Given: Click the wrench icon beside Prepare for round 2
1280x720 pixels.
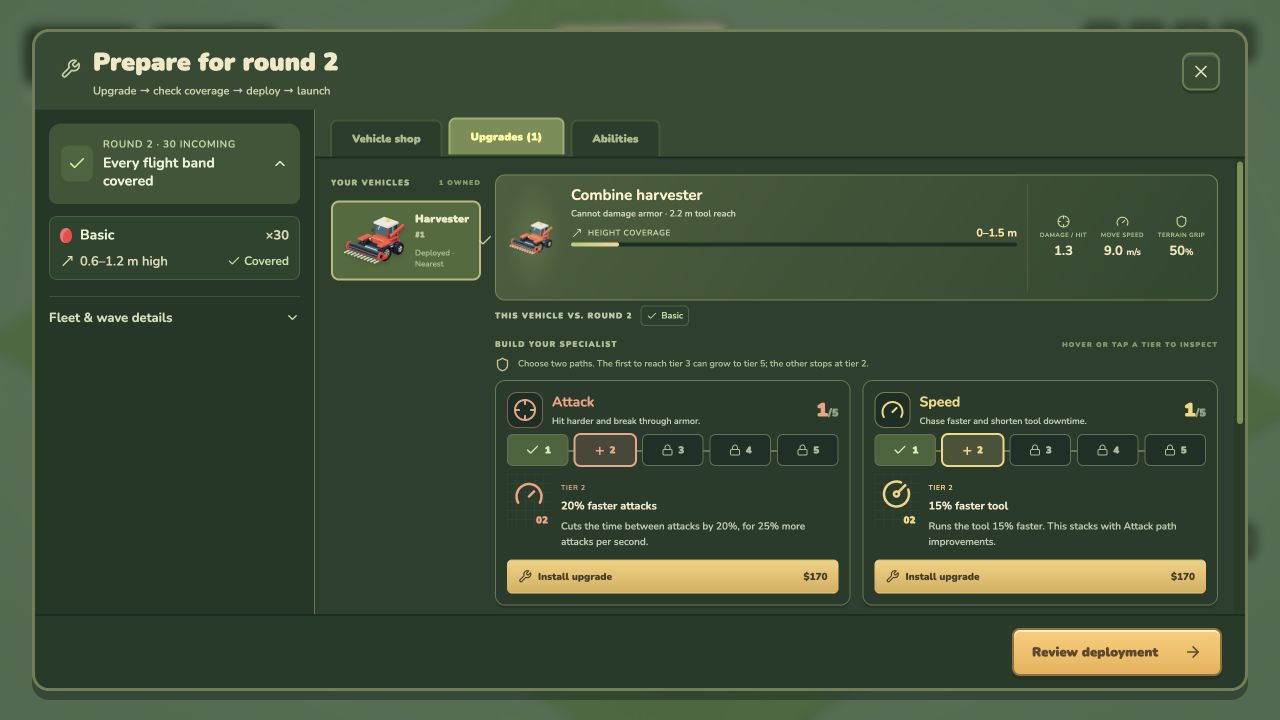Looking at the screenshot, I should pos(70,69).
